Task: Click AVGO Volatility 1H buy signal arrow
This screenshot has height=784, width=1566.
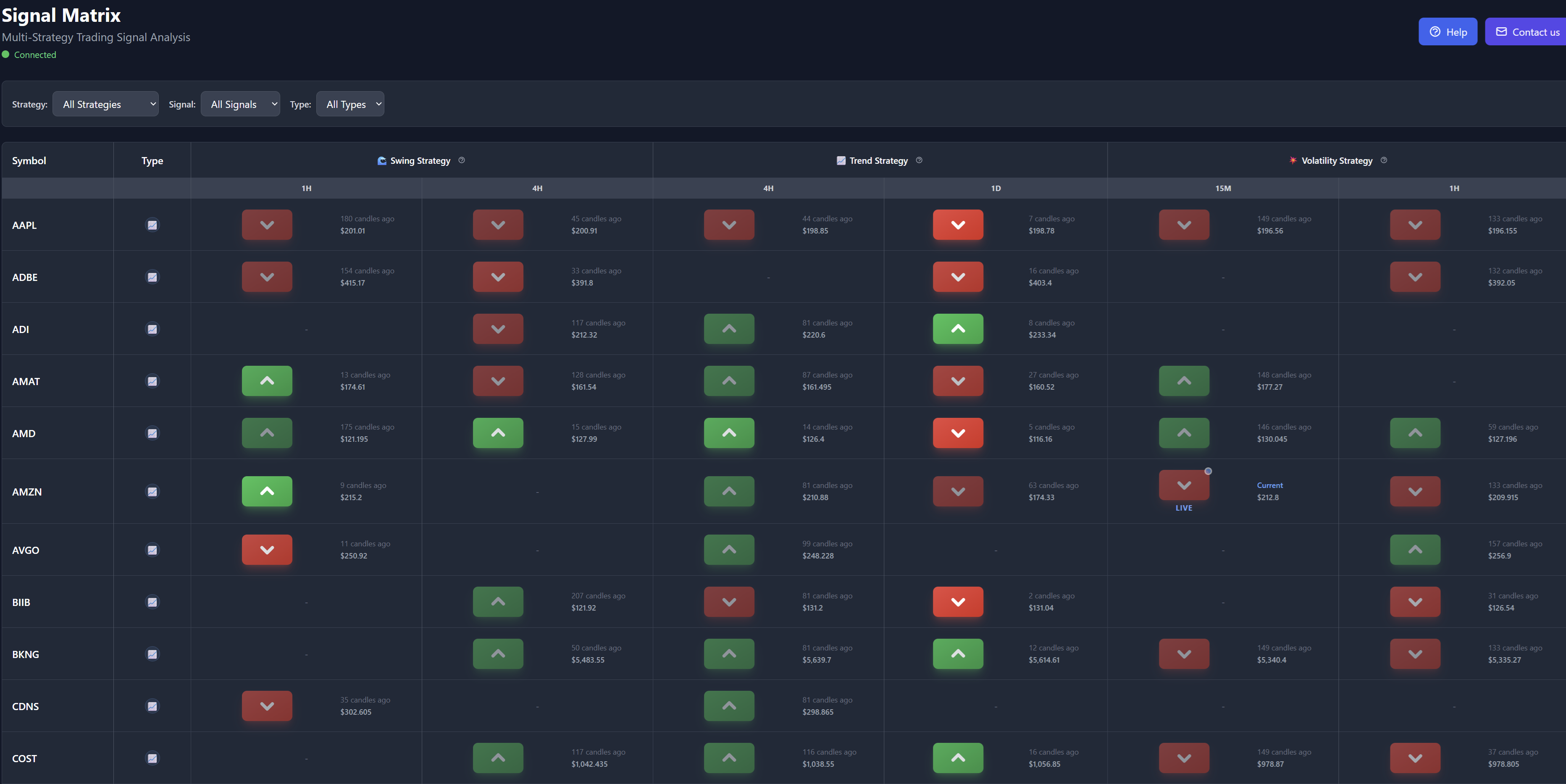Action: [x=1415, y=550]
